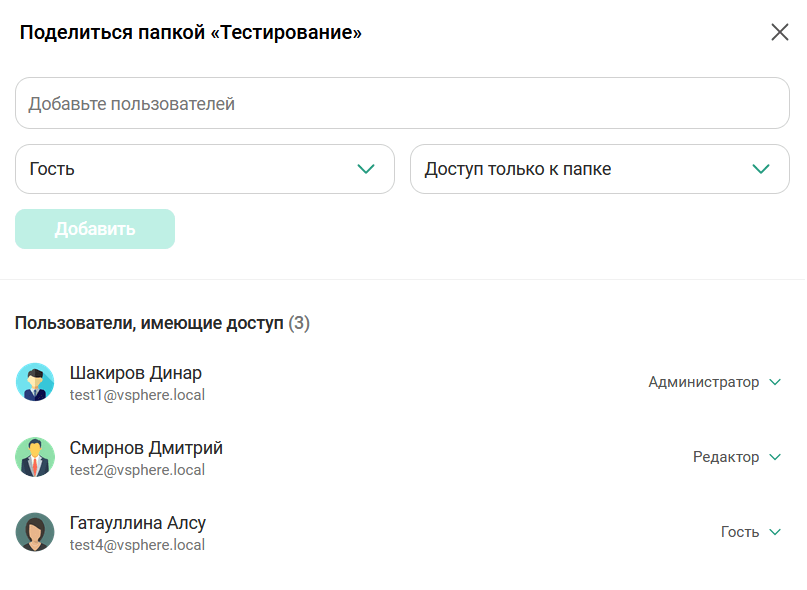The height and width of the screenshot is (590, 807).
Task: Open the Гость permission level dropdown
Action: (205, 169)
